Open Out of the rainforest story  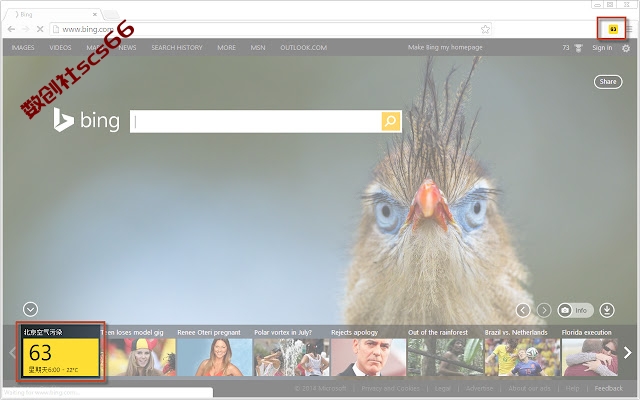coord(445,353)
